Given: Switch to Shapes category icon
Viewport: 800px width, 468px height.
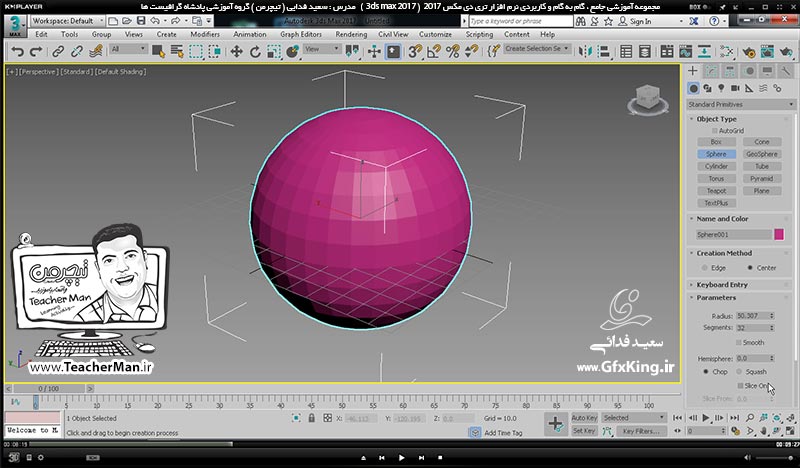Looking at the screenshot, I should pyautogui.click(x=707, y=88).
